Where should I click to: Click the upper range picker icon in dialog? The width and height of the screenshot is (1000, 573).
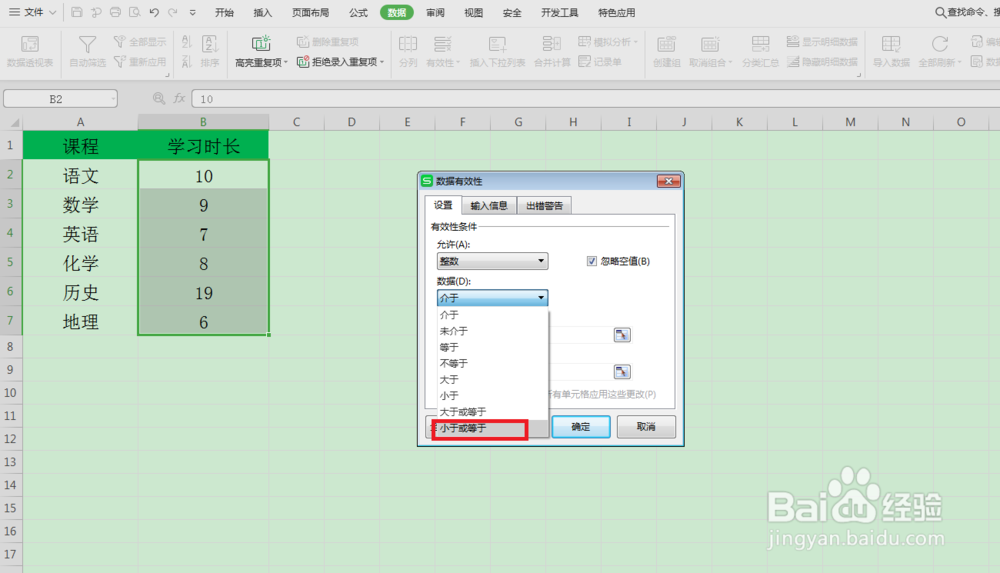pos(622,335)
